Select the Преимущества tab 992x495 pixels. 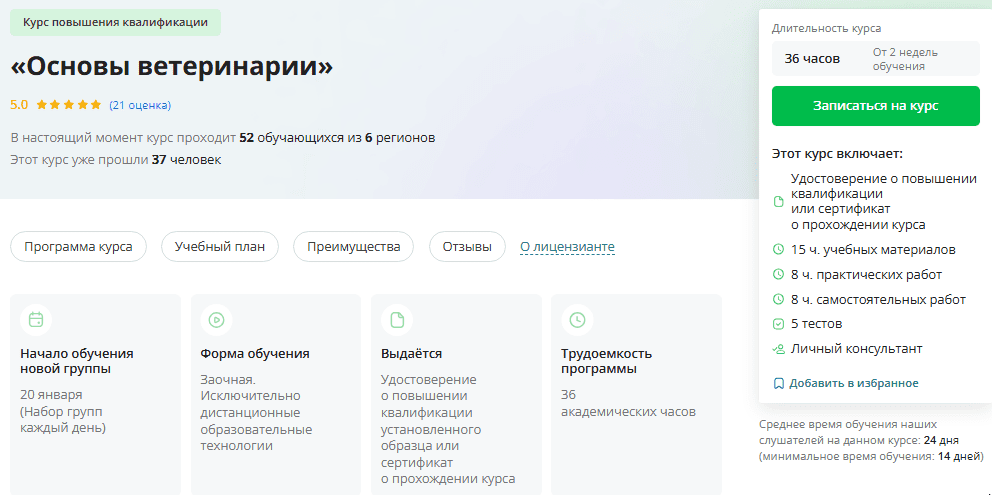click(x=353, y=247)
